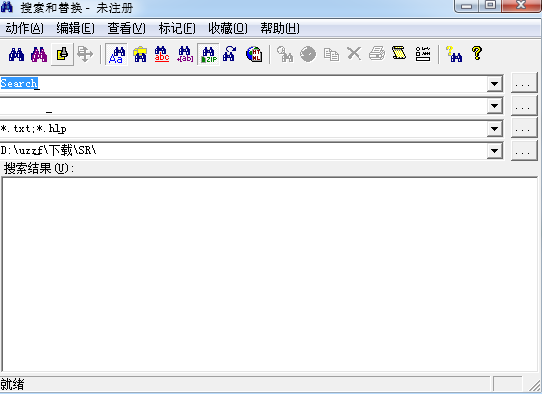Click the D:\uzzf\下载\SR\ path field
542x394 pixels.
pos(243,151)
